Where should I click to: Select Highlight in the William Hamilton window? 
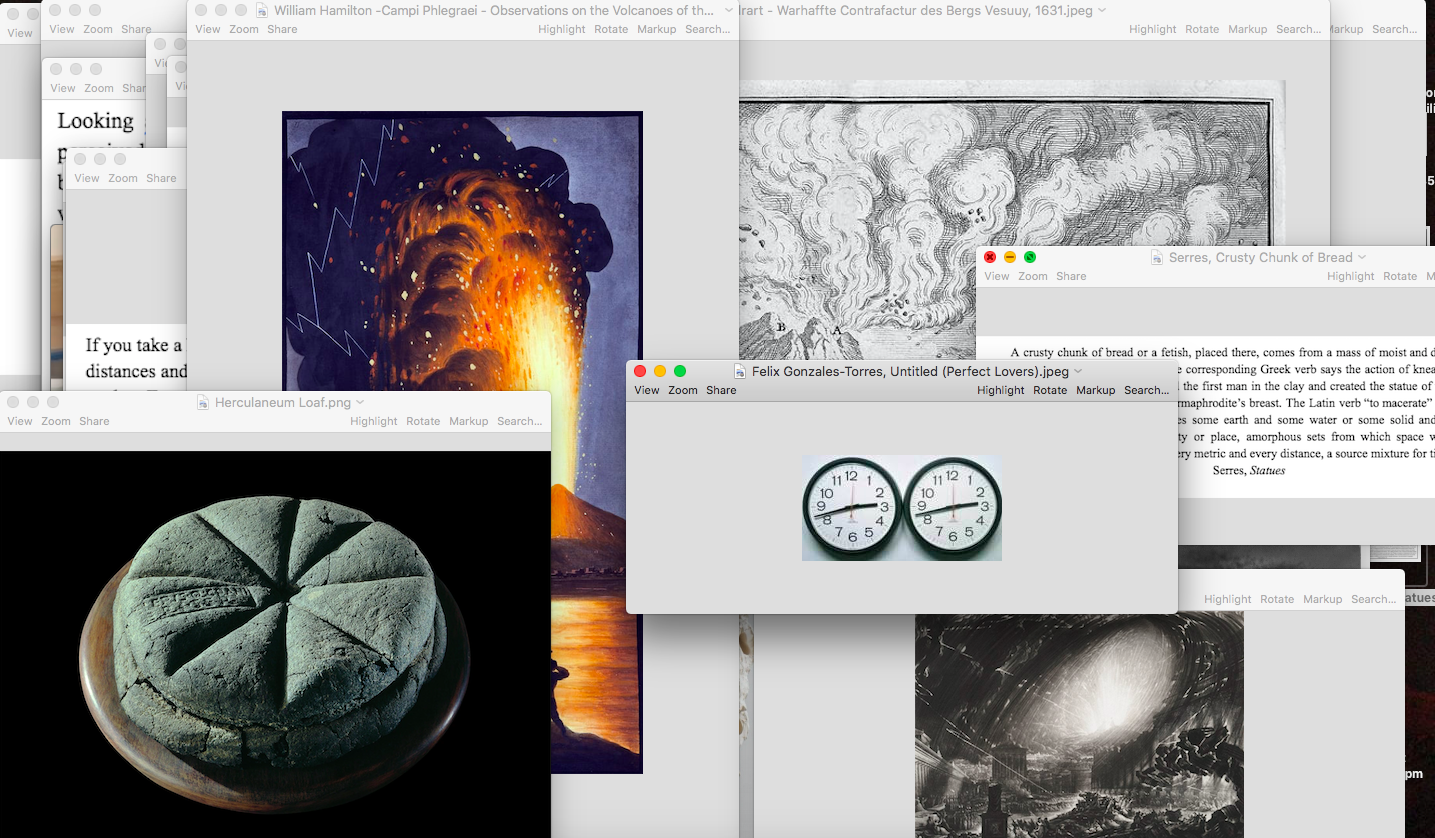[562, 29]
